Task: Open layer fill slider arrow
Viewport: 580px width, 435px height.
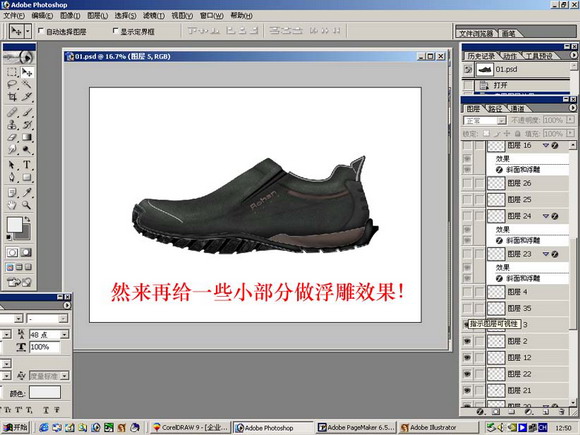Action: (571, 133)
